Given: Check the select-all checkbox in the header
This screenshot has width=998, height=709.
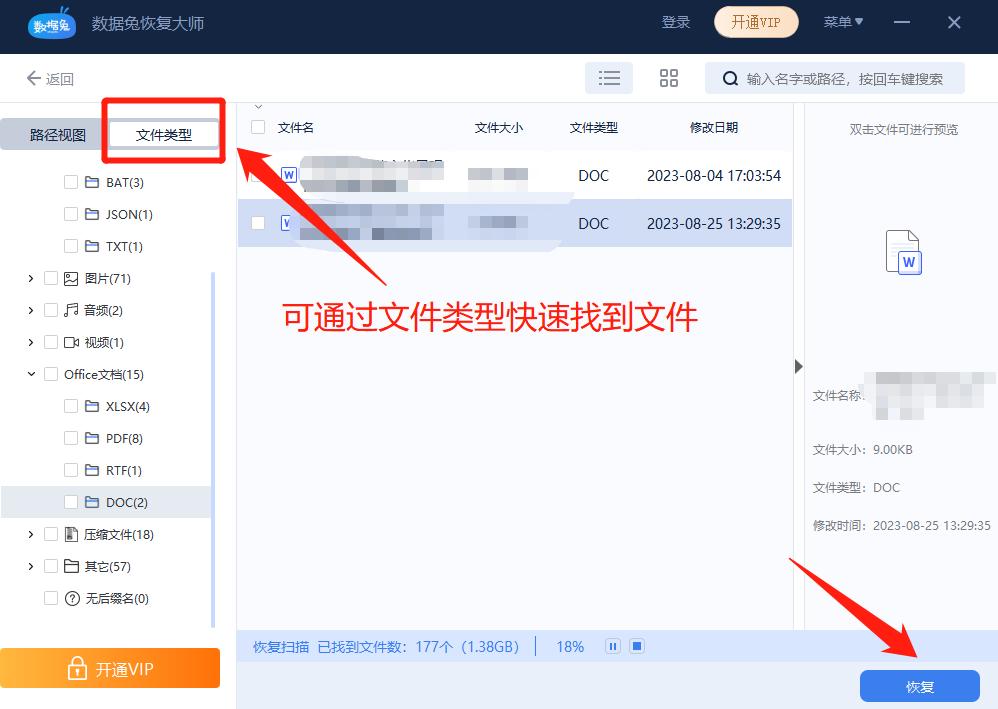Looking at the screenshot, I should tap(255, 127).
